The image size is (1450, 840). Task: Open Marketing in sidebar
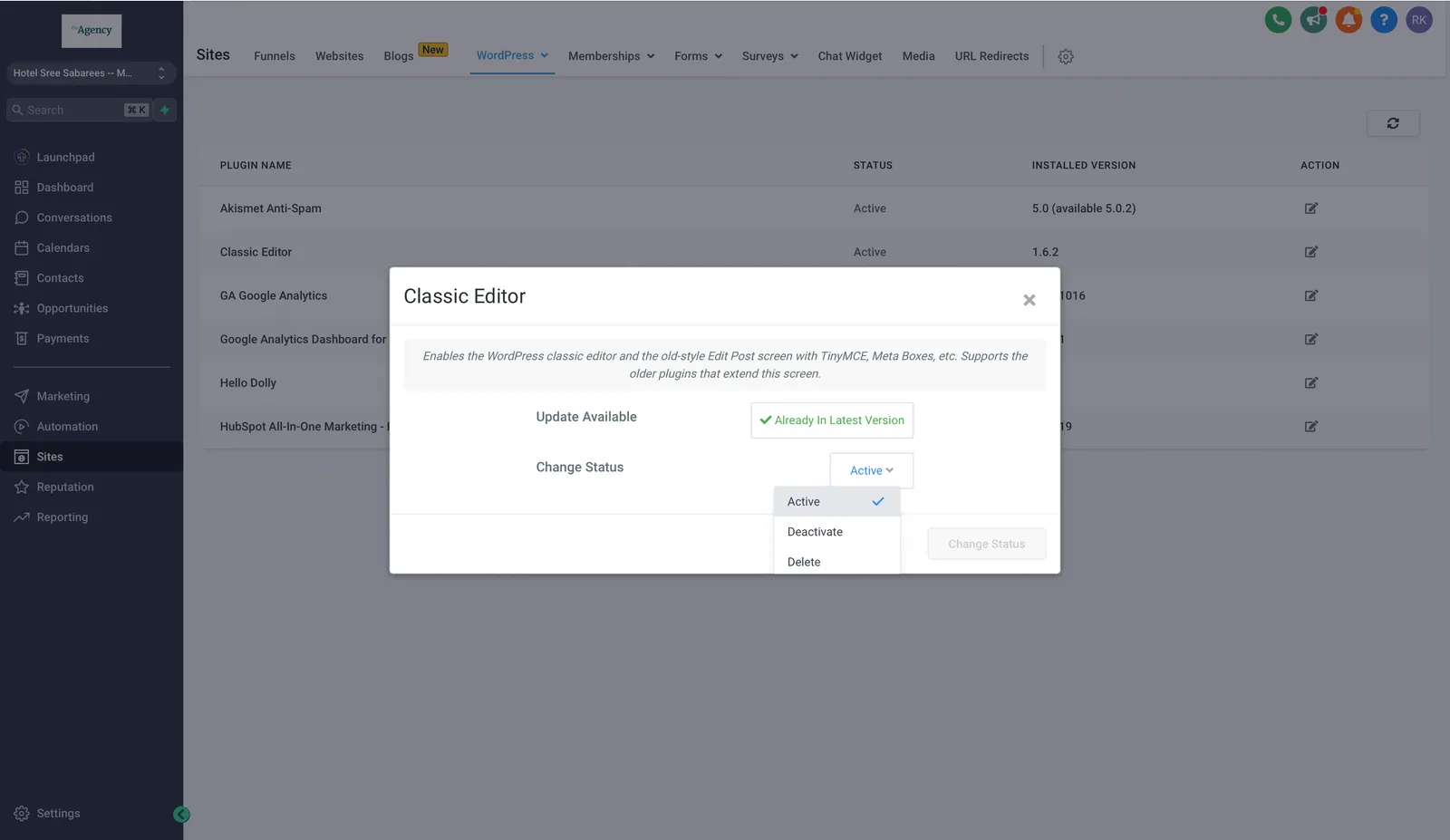63,396
